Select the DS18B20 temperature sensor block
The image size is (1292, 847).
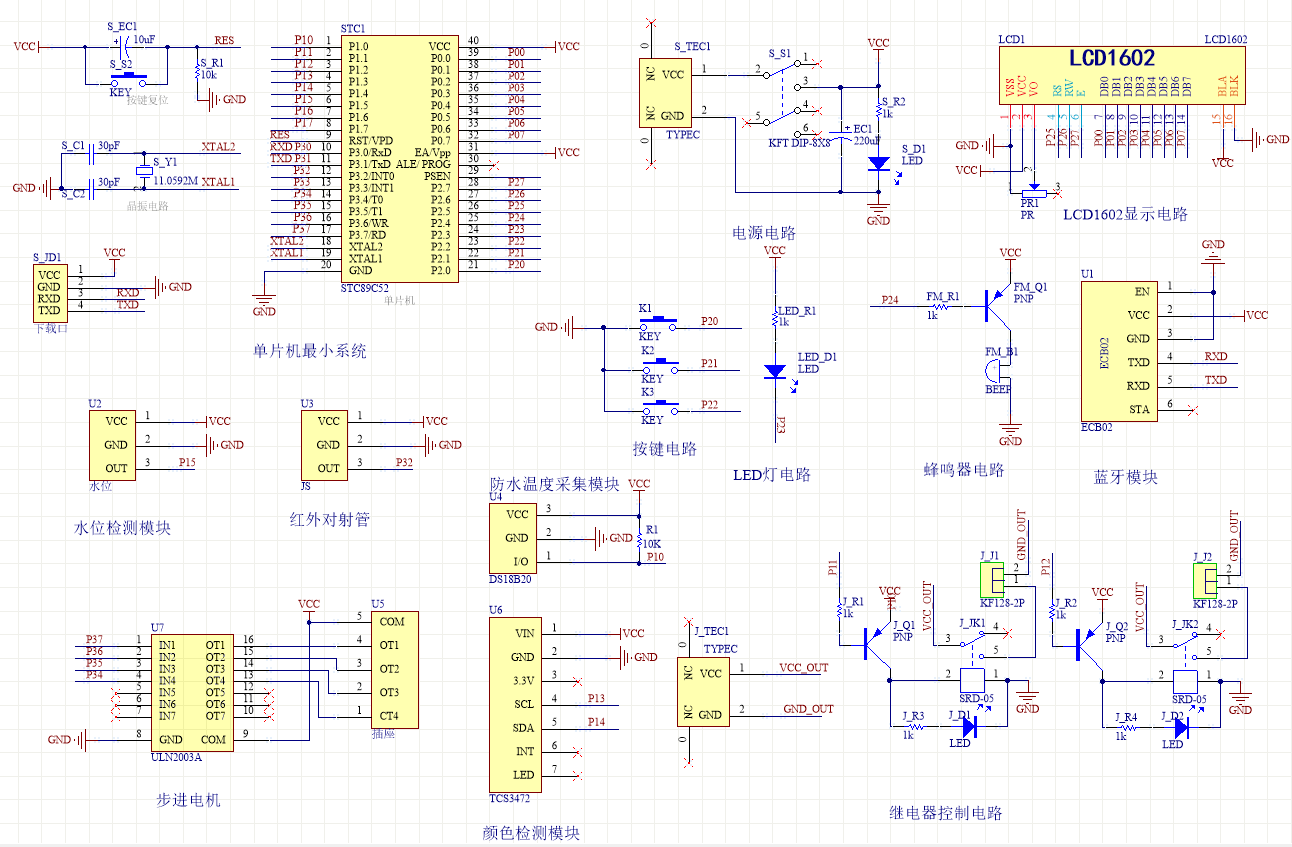pyautogui.click(x=511, y=538)
